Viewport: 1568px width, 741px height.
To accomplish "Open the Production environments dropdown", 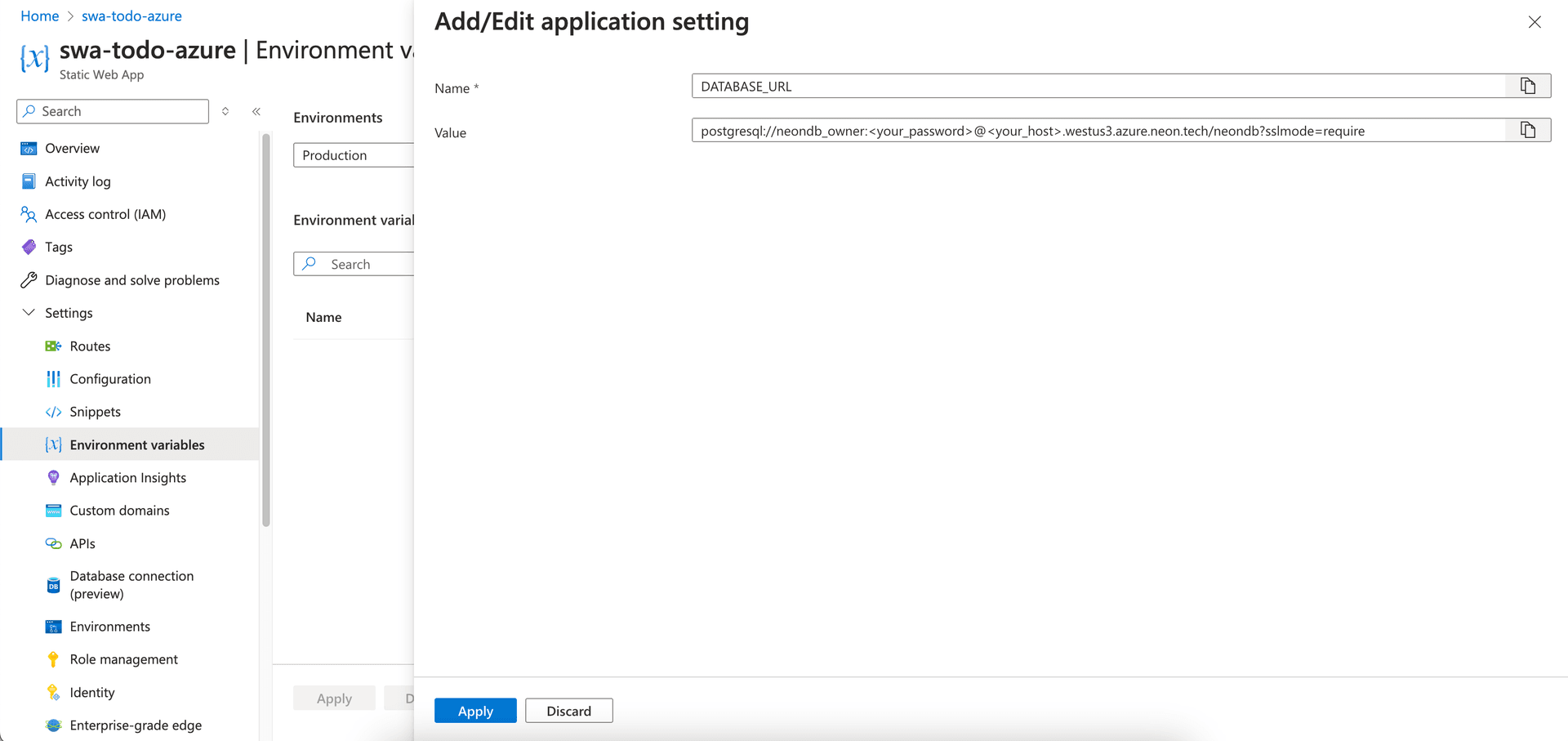I will coord(353,155).
